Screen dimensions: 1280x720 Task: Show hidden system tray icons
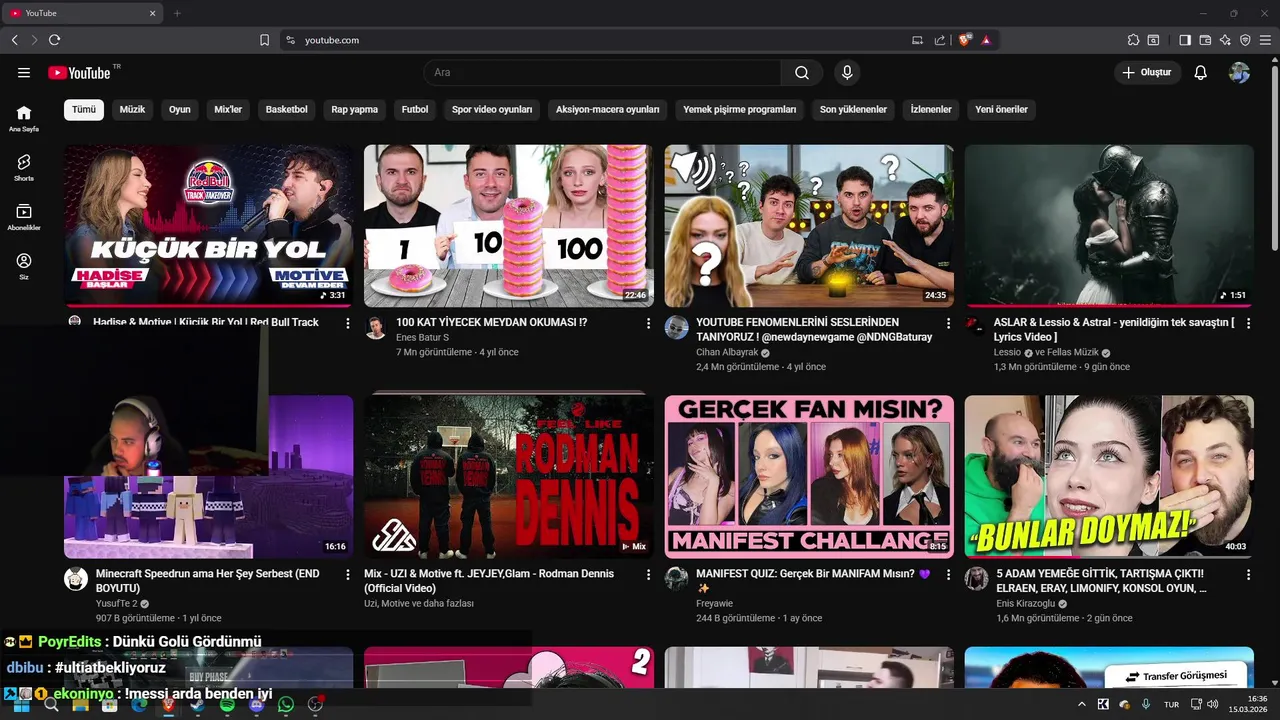1081,705
